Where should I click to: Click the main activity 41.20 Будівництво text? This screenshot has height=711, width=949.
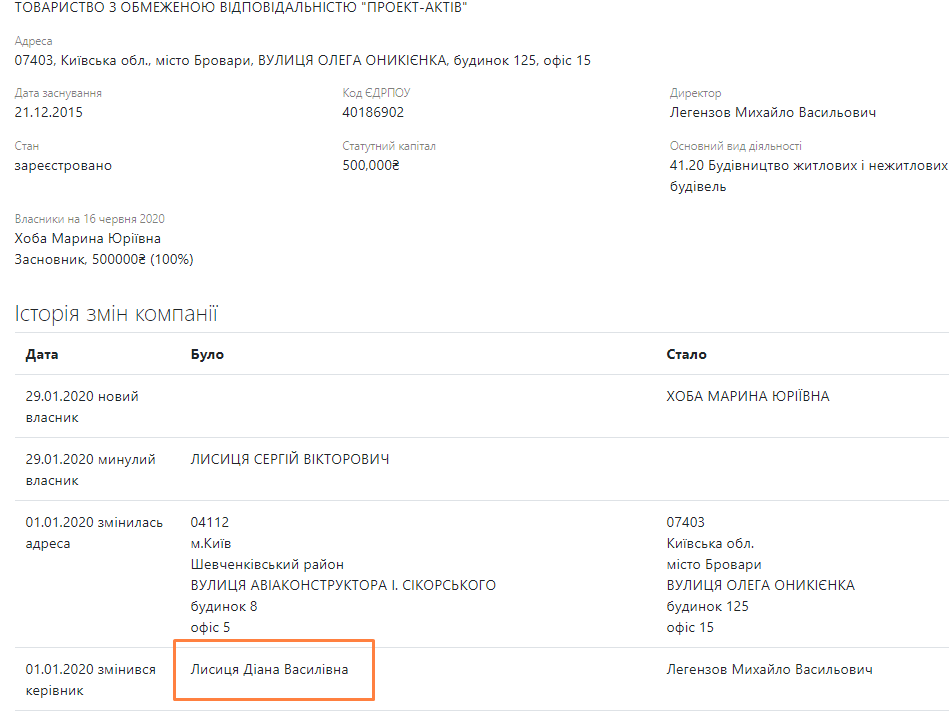[x=808, y=165]
